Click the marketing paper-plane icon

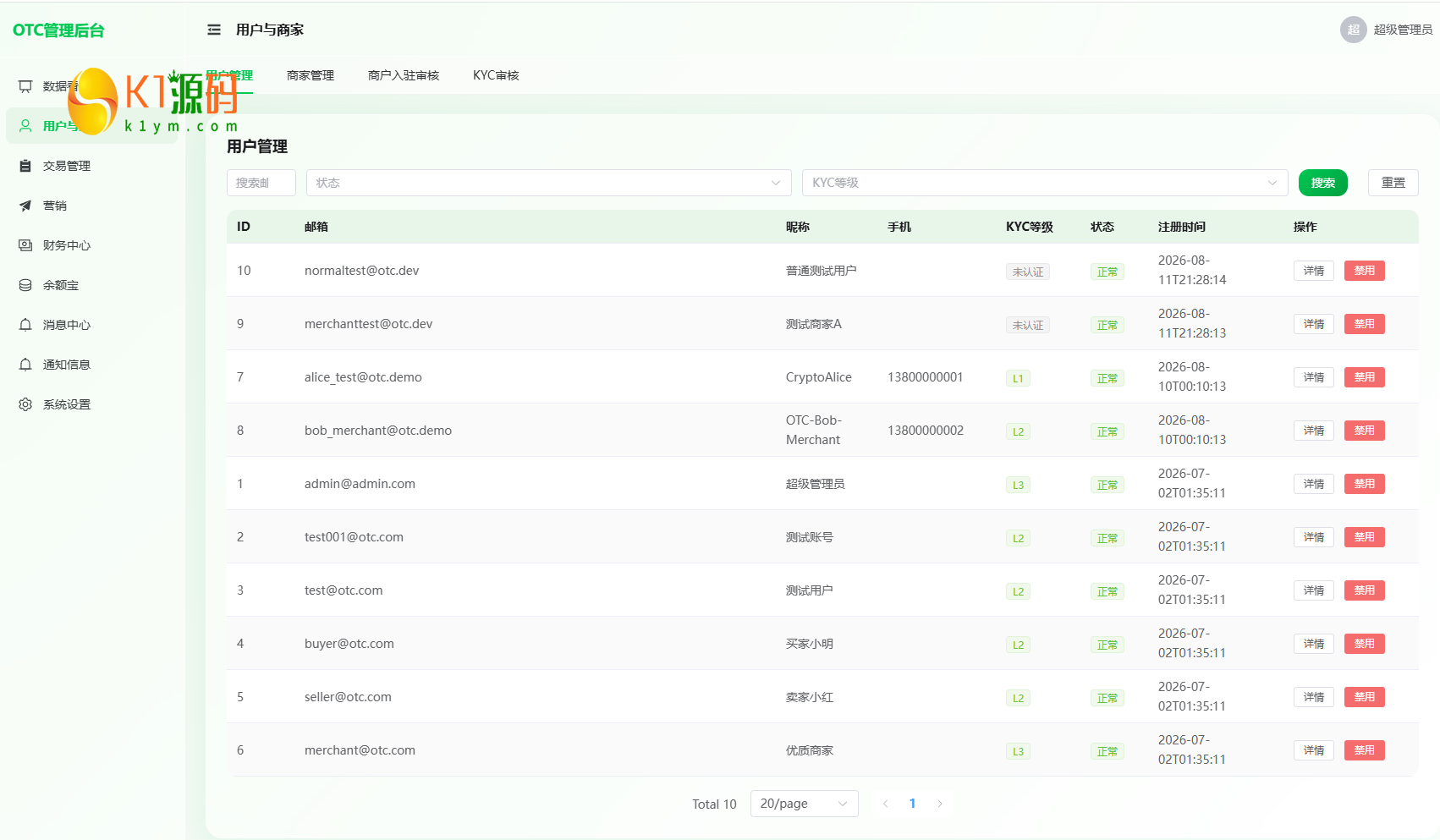(x=25, y=206)
